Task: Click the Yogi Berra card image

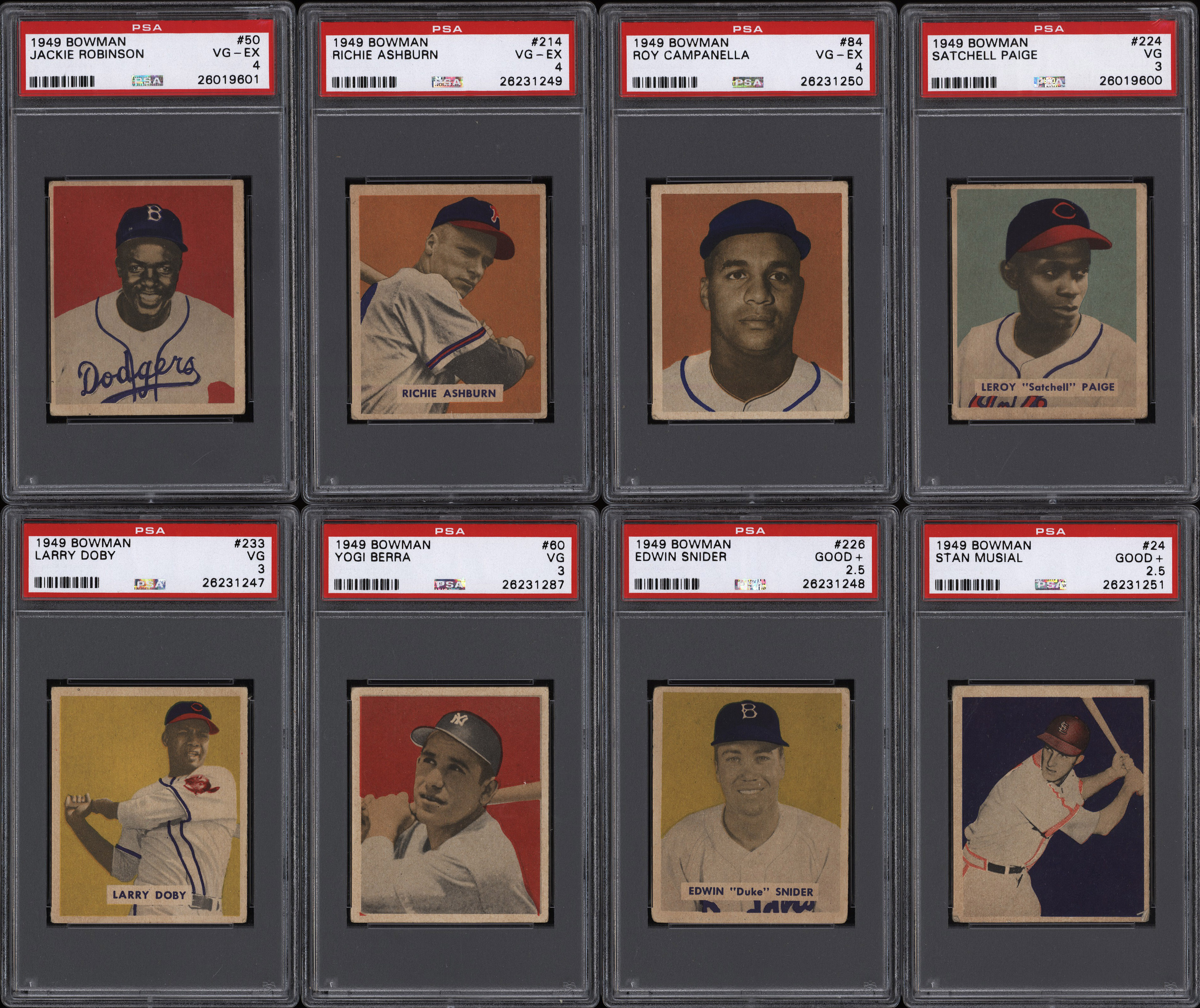Action: (449, 804)
